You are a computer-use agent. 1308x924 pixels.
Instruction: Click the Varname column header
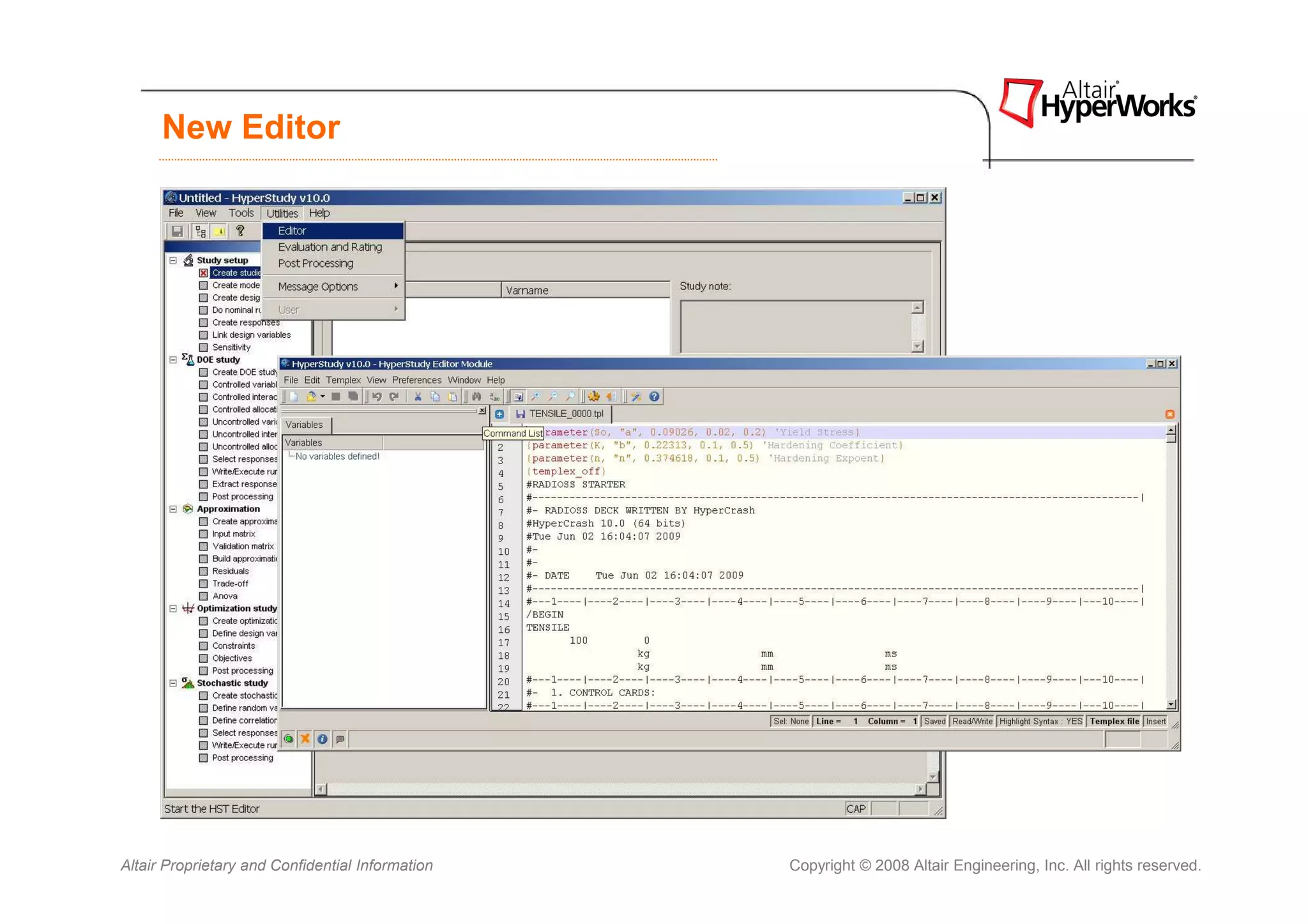point(586,291)
